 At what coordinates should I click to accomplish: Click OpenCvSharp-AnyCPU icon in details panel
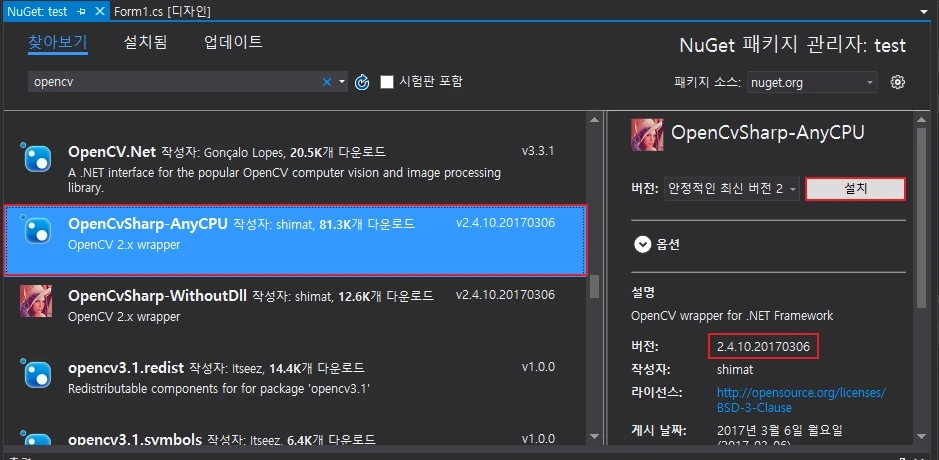pos(647,134)
